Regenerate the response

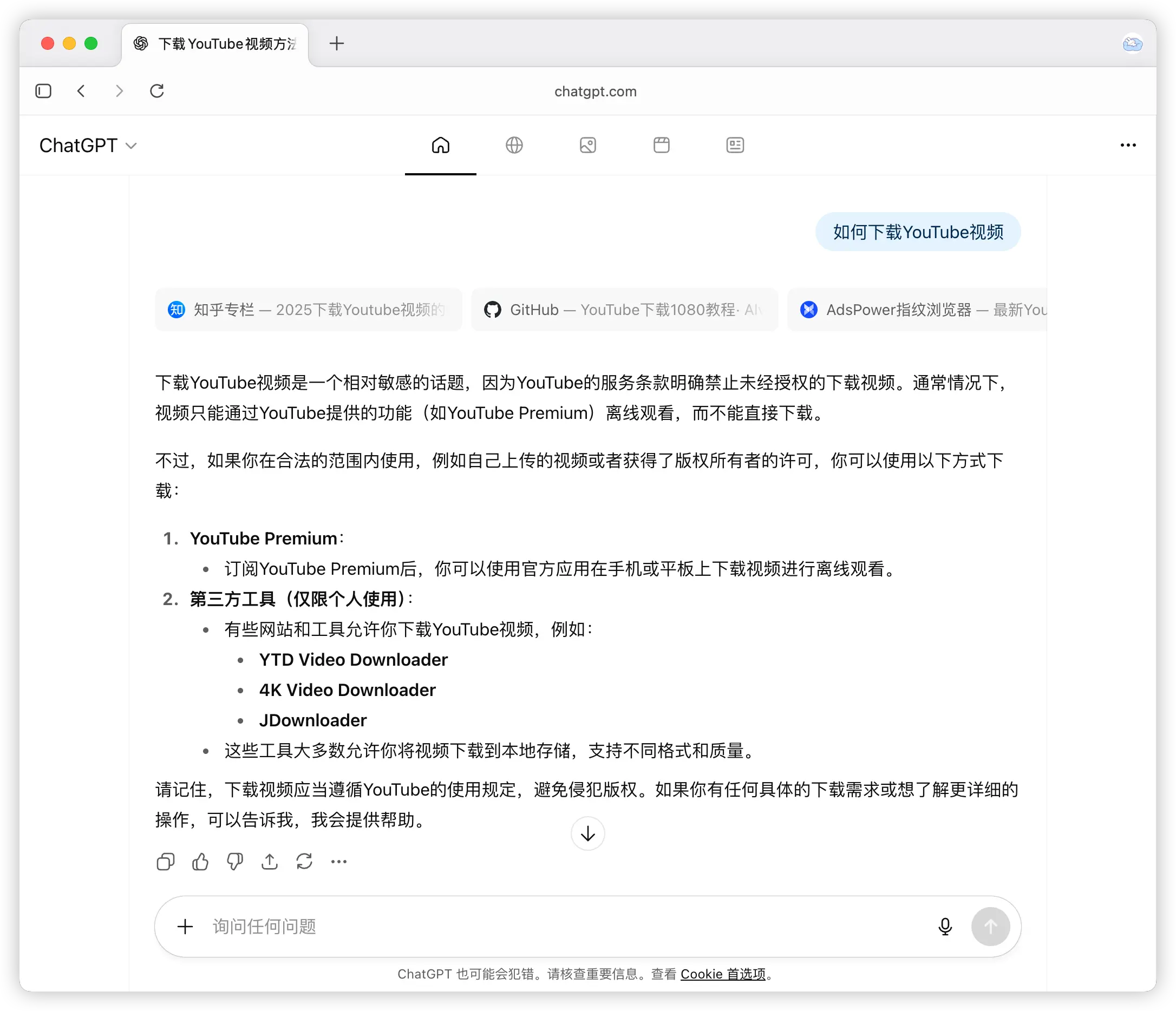coord(304,862)
